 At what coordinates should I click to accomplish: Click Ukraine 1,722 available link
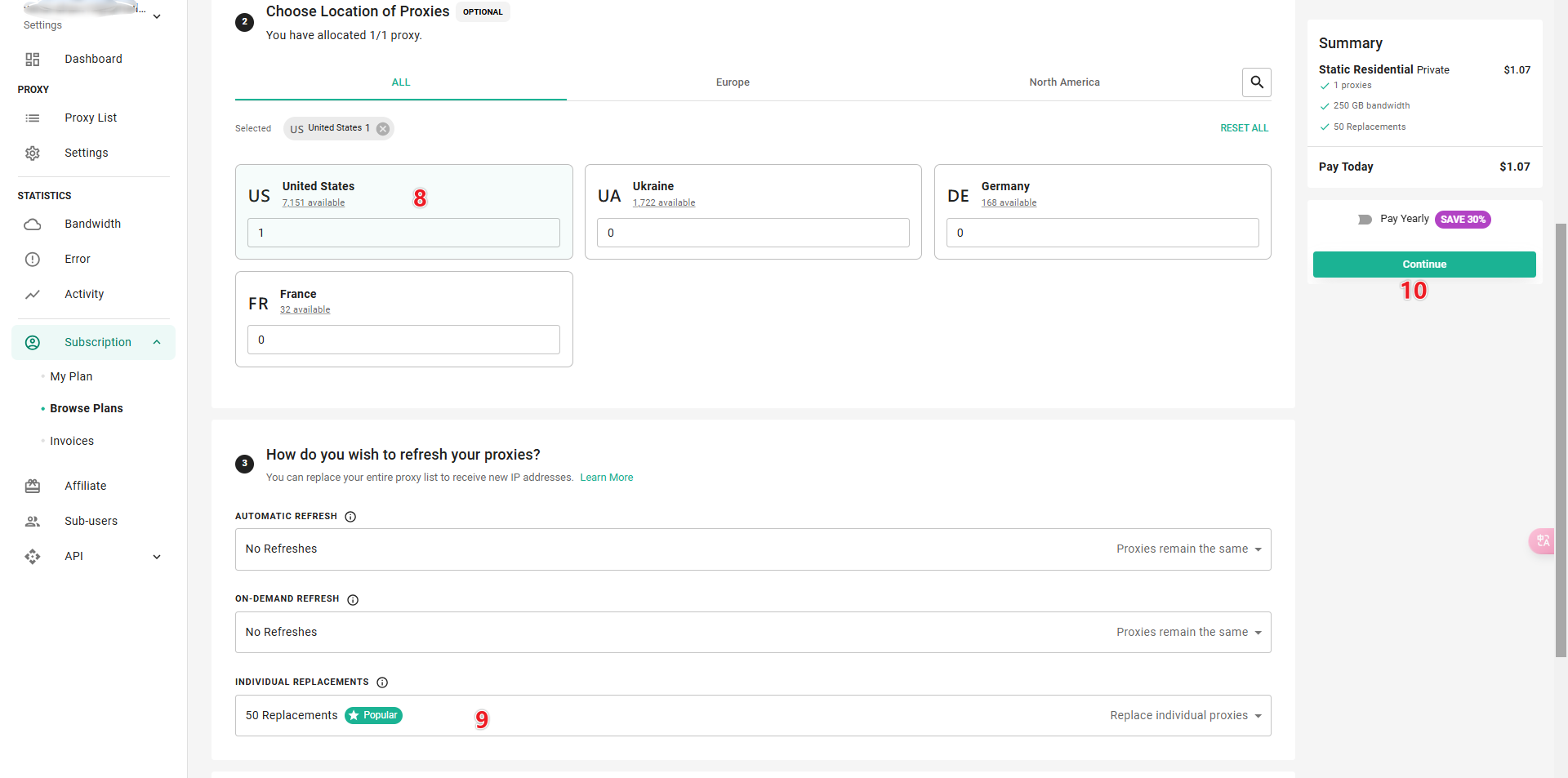[x=664, y=203]
